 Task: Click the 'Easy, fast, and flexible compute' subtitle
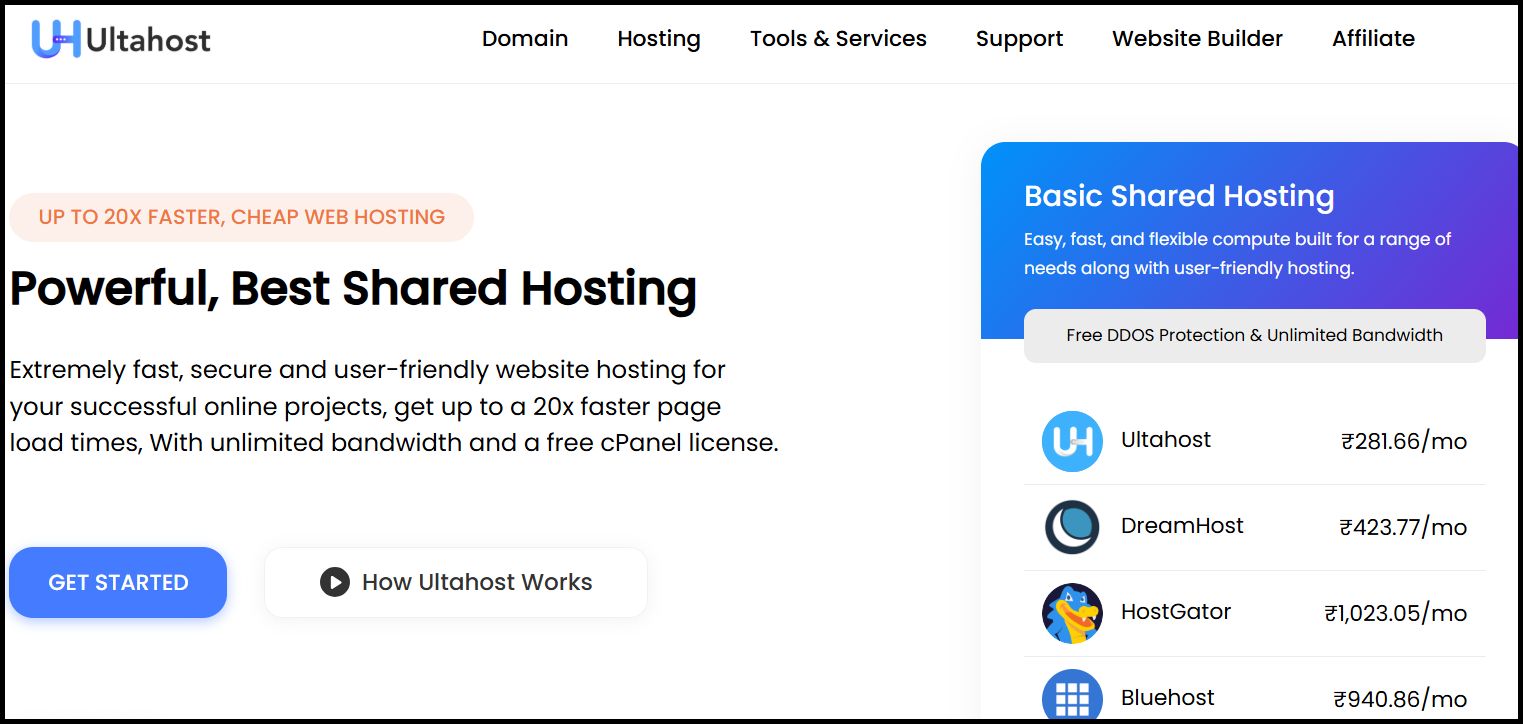1237,254
